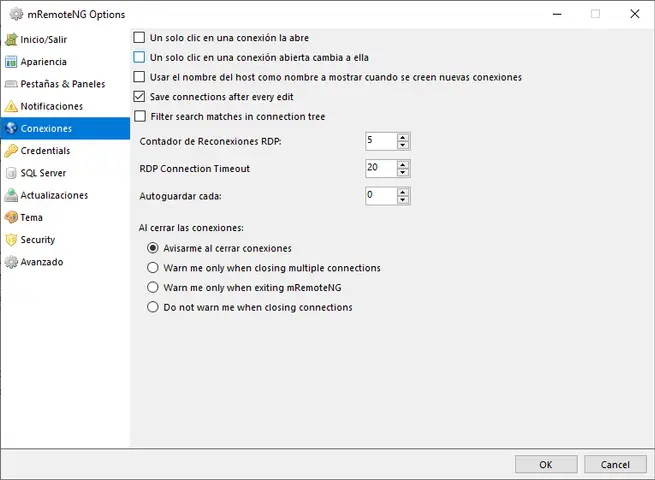Uncheck Save connections after every edit
The height and width of the screenshot is (480, 655).
(x=139, y=97)
